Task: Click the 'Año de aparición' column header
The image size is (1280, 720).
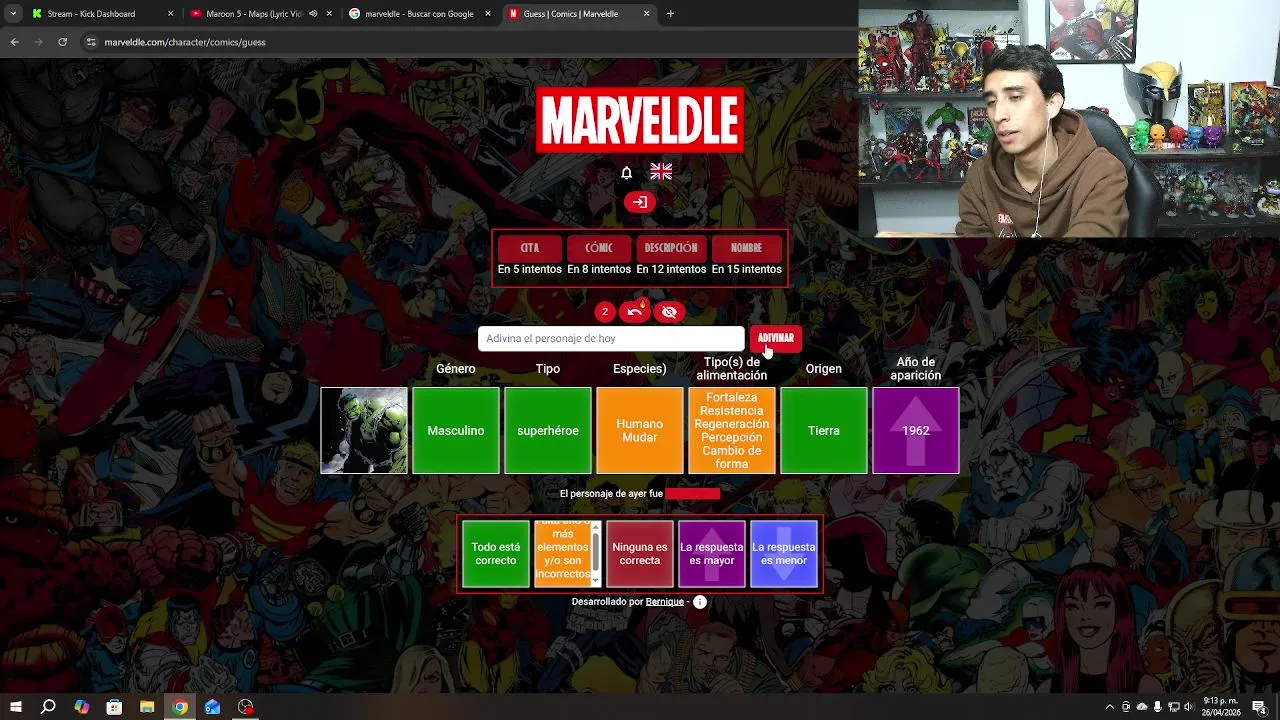Action: [x=916, y=369]
